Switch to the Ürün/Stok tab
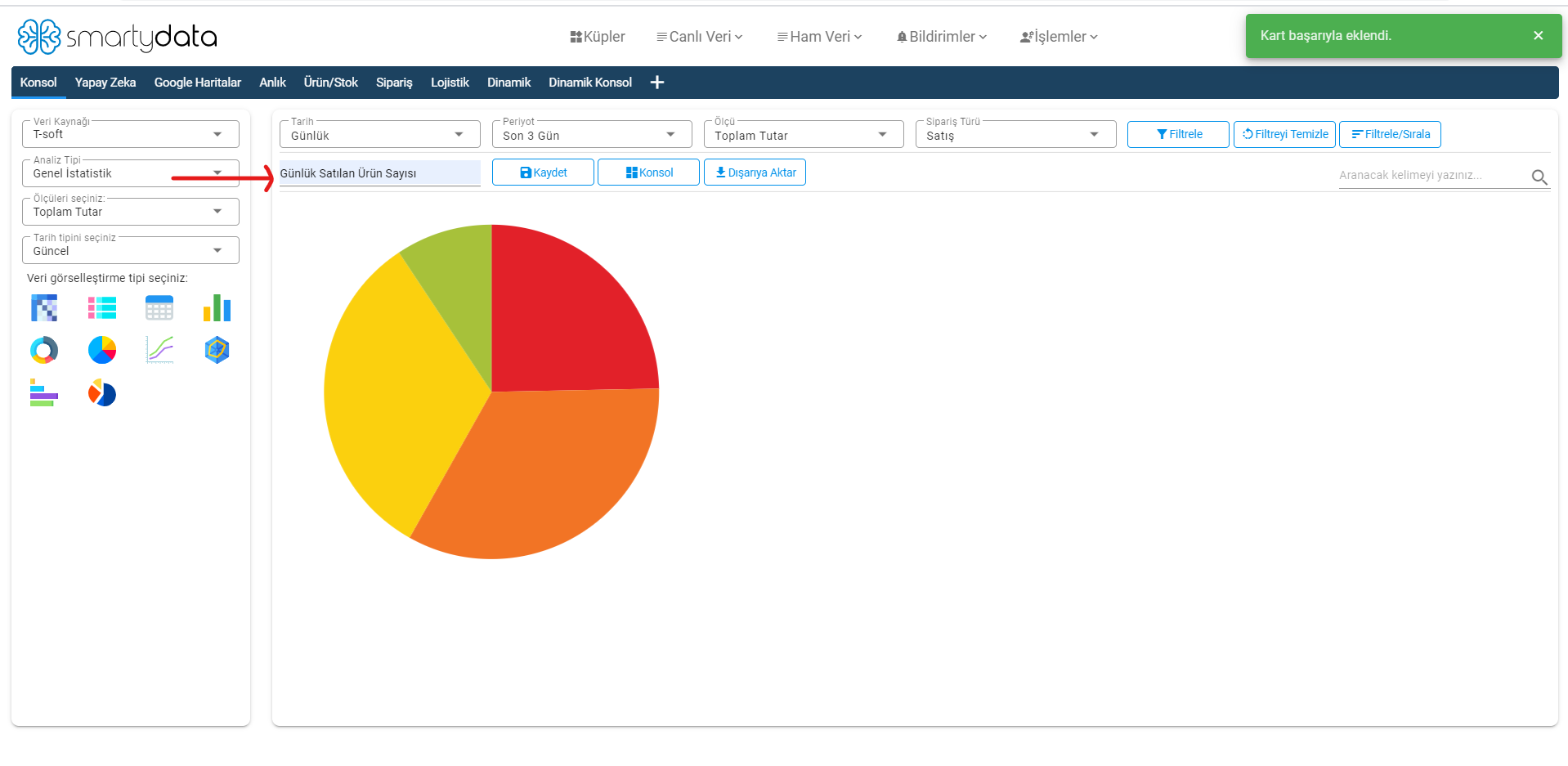1568x766 pixels. (x=331, y=83)
